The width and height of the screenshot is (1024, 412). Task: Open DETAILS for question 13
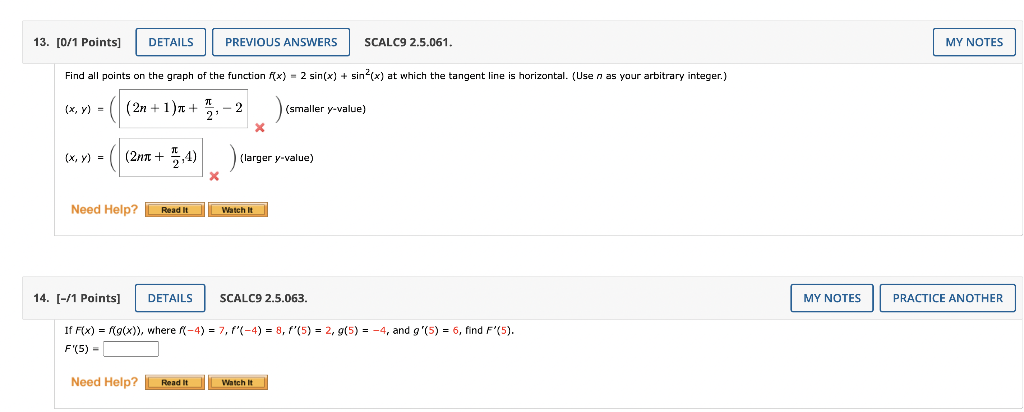(x=170, y=42)
